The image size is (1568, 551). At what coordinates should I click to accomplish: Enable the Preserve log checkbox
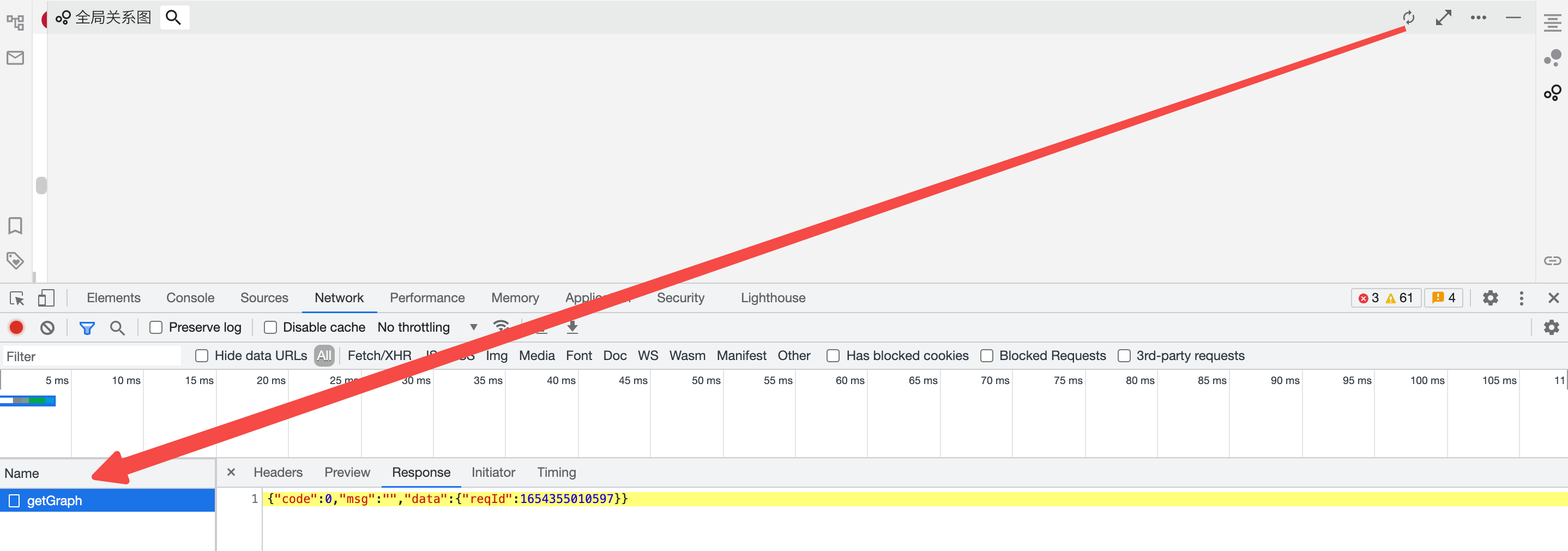pyautogui.click(x=156, y=327)
